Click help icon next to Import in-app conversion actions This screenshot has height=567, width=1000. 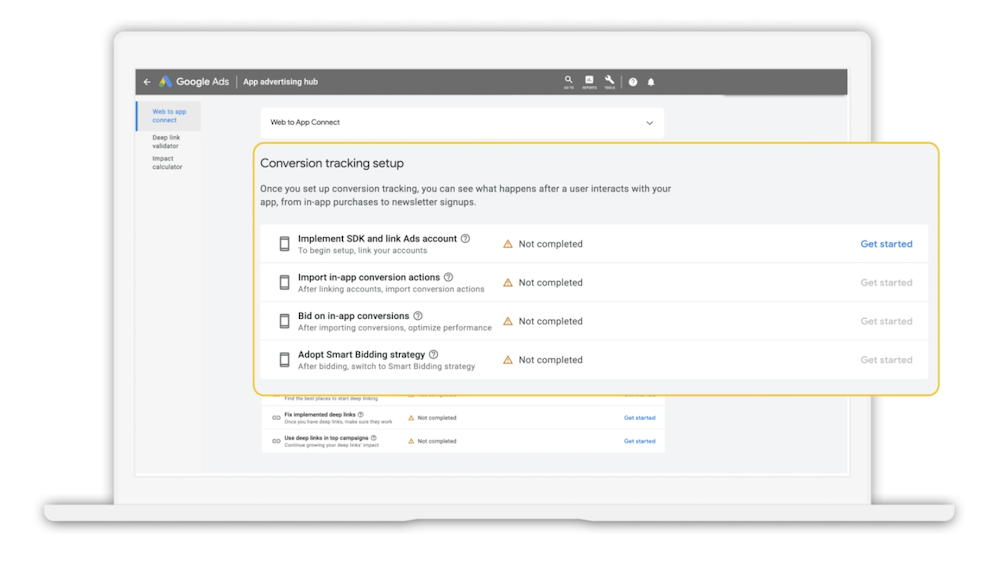pyautogui.click(x=448, y=277)
